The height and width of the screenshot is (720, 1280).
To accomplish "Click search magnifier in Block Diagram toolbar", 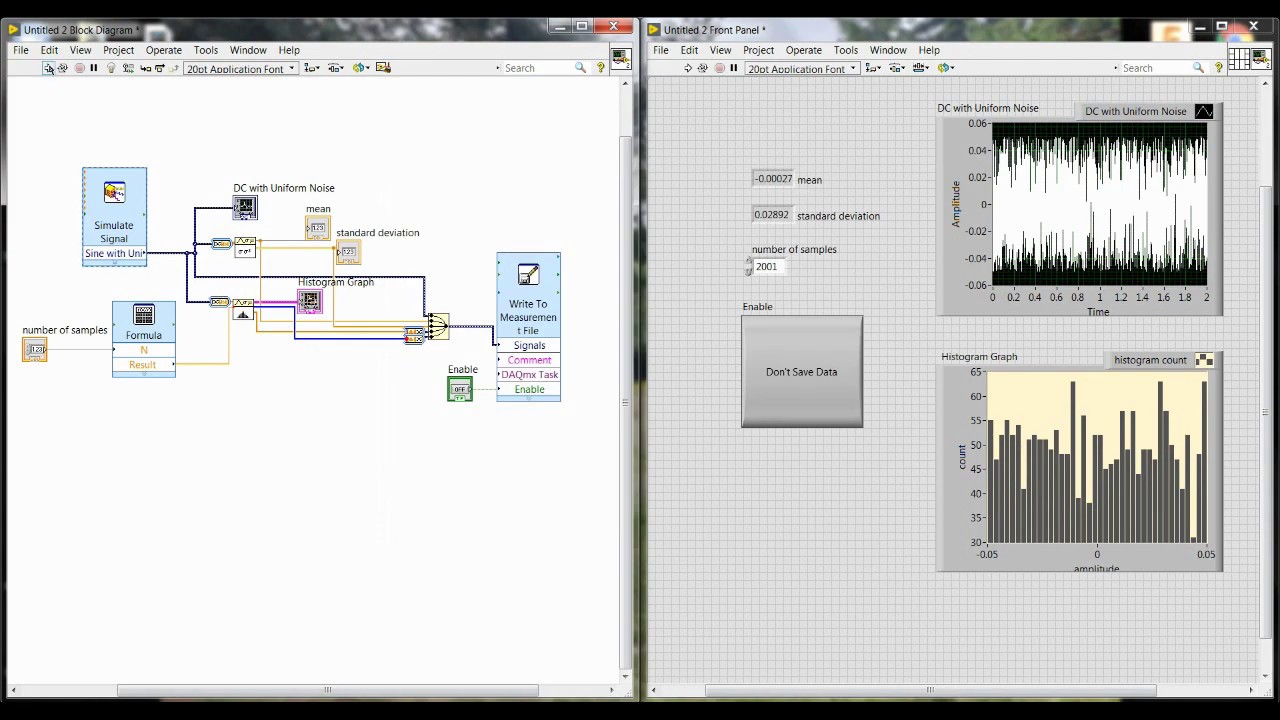I will 580,68.
